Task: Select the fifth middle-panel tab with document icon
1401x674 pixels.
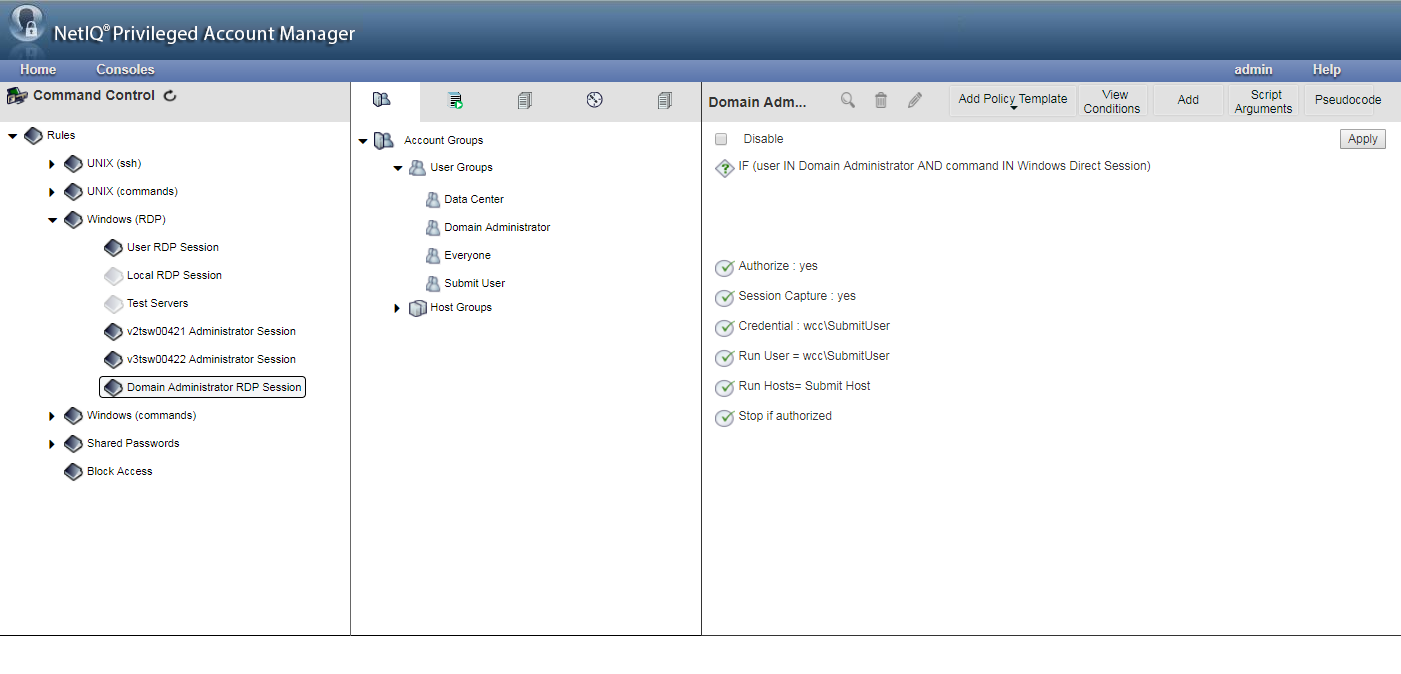Action: (x=665, y=100)
